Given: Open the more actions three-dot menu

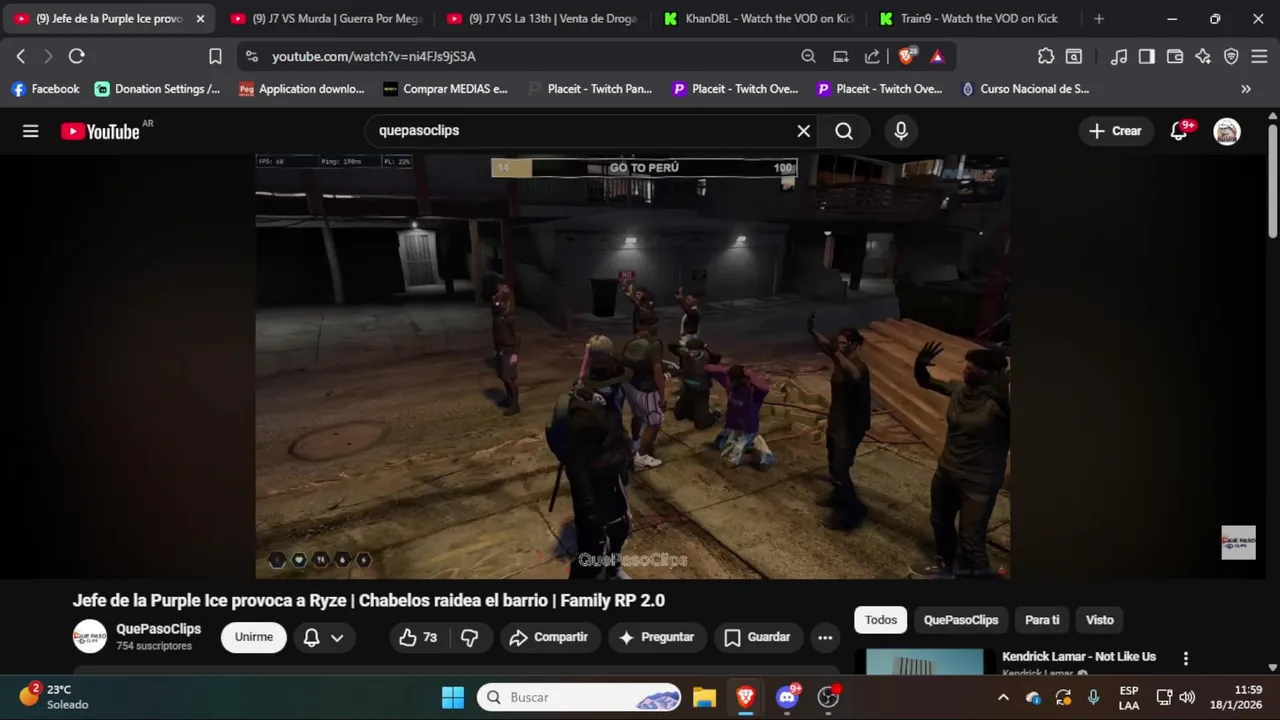Looking at the screenshot, I should tap(825, 637).
